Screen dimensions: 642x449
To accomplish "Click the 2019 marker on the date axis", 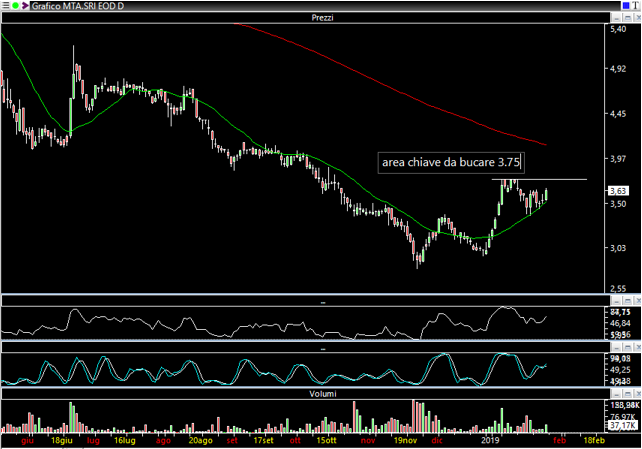I will [489, 439].
